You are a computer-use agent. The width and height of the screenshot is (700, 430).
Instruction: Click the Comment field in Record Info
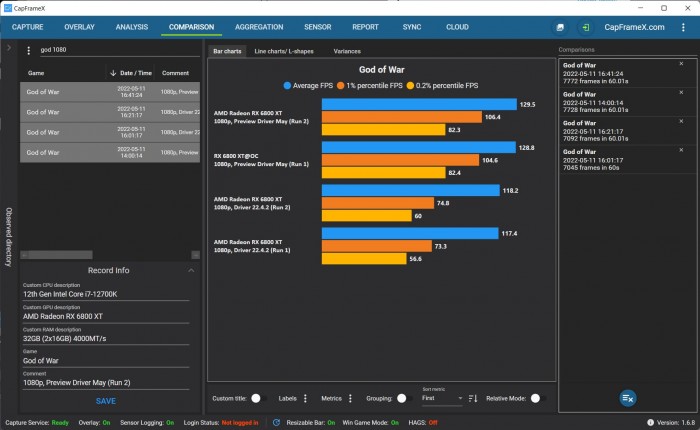[x=105, y=382]
